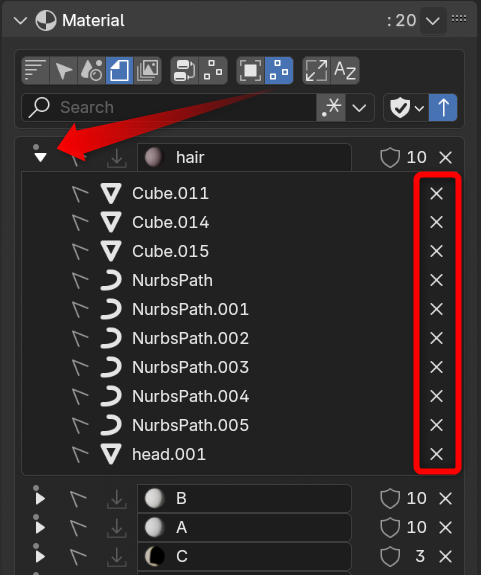Image resolution: width=481 pixels, height=575 pixels.
Task: Toggle the blue up-arrow sort direction button
Action: [x=443, y=107]
